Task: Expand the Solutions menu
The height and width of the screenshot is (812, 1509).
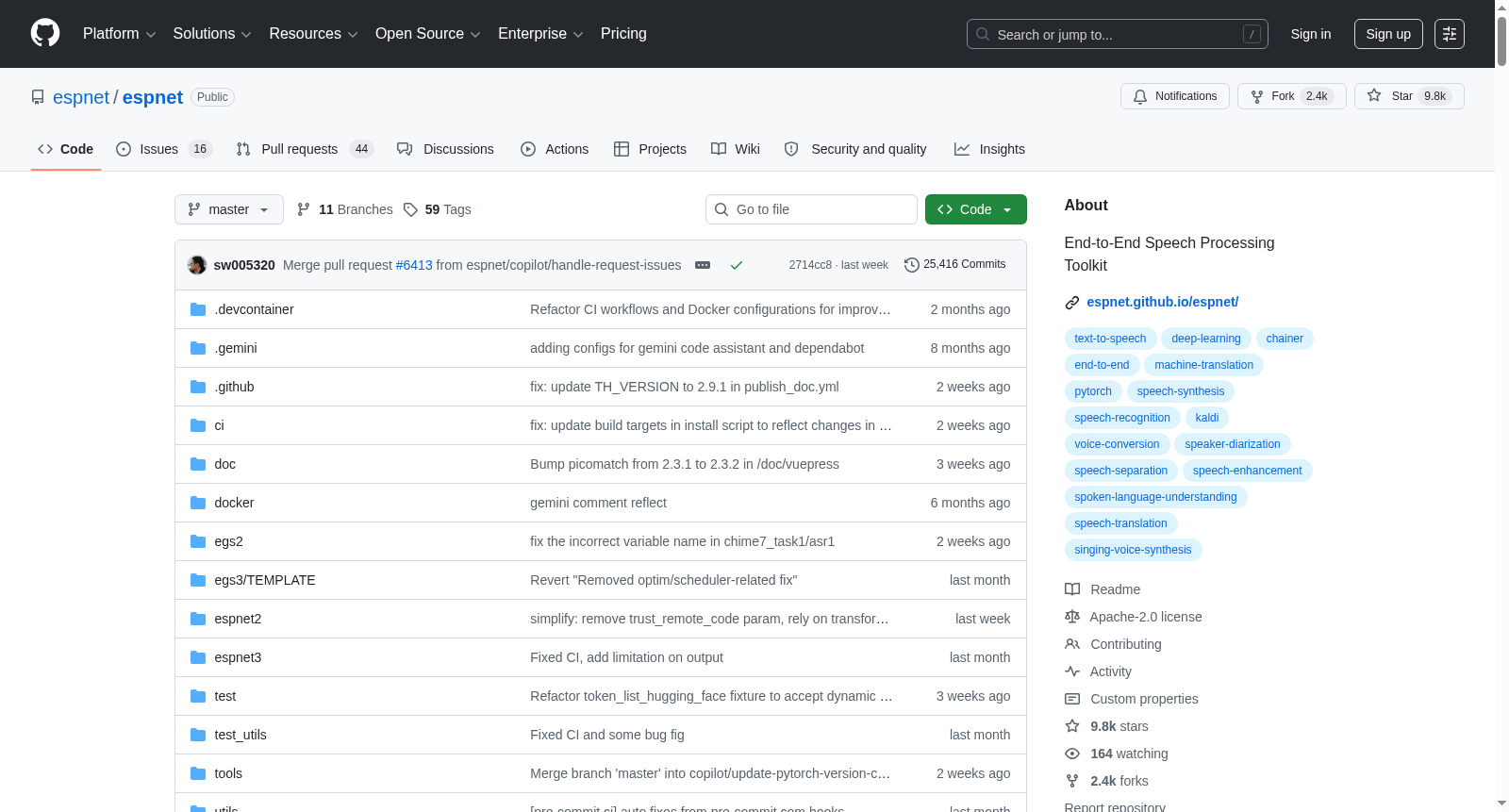Action: click(x=212, y=34)
